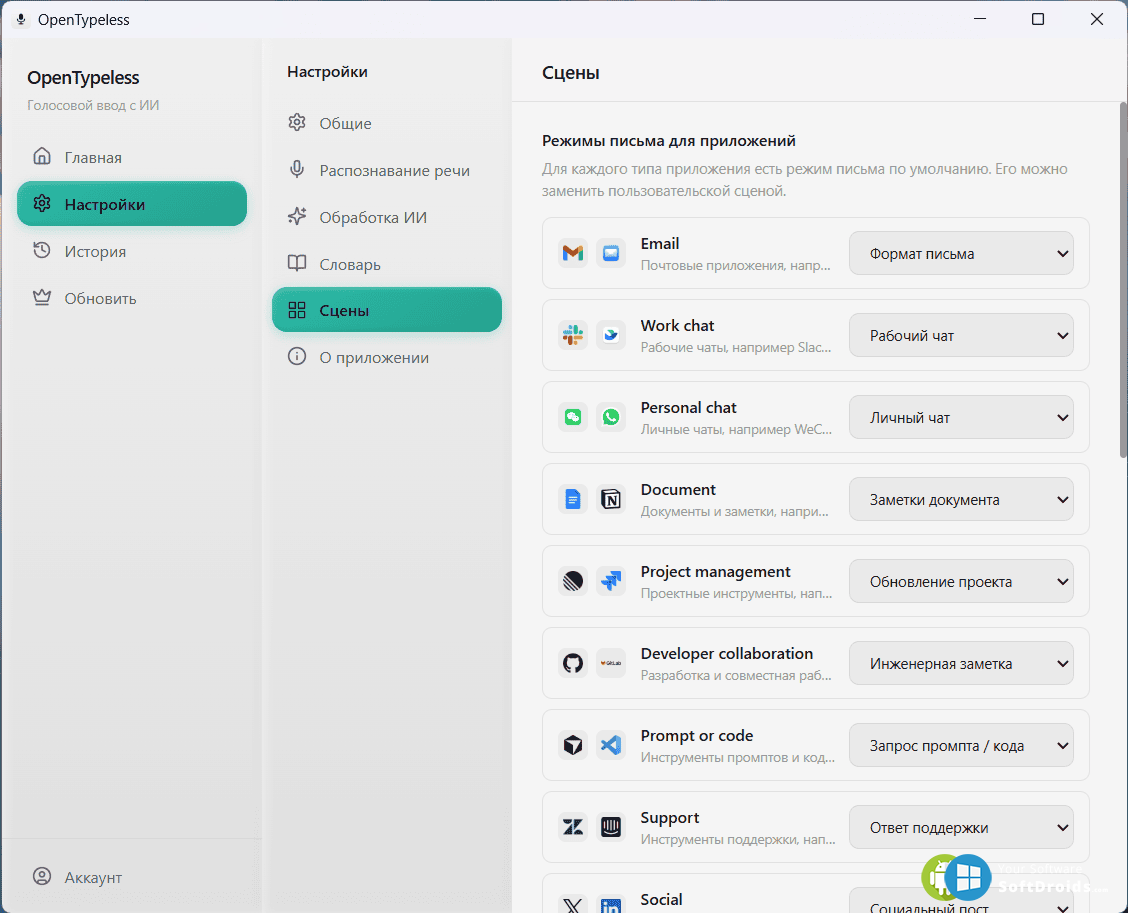
Task: Click the Slack icon in Work chat row
Action: (573, 335)
